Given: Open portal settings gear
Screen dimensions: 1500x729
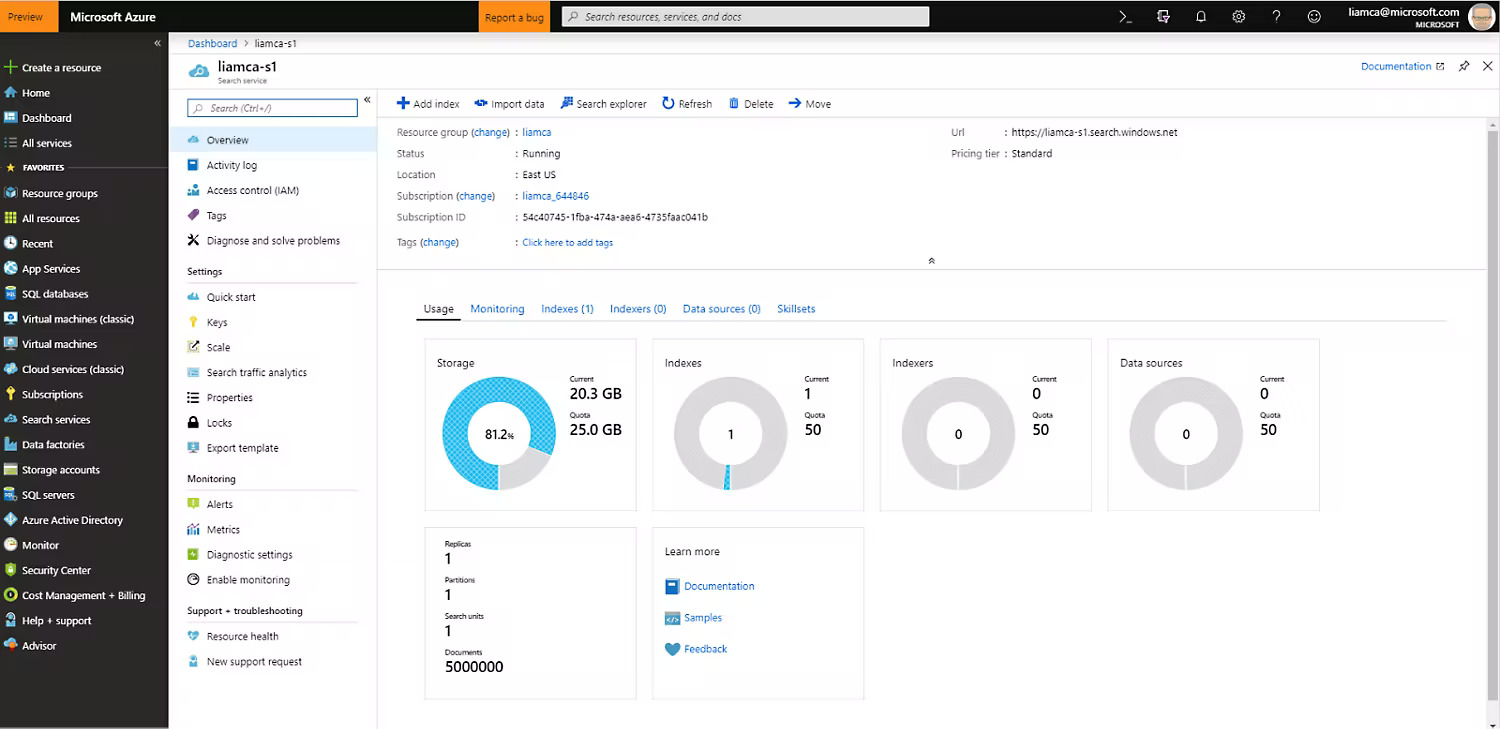Looking at the screenshot, I should pos(1239,17).
